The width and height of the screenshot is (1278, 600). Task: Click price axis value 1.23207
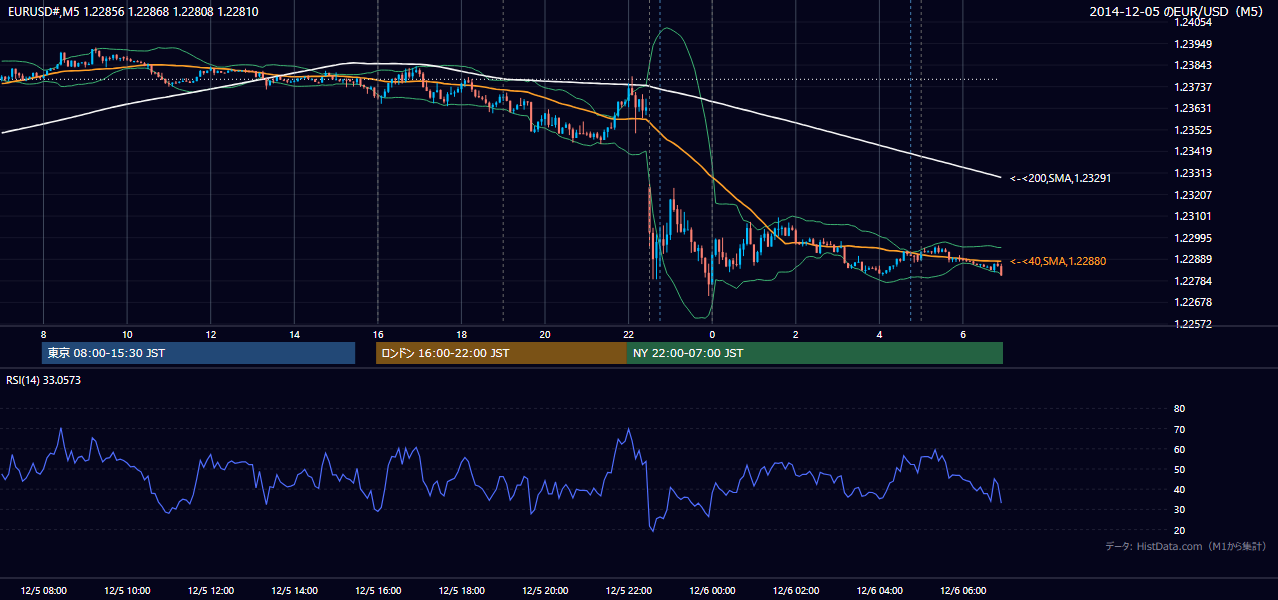click(x=1195, y=195)
